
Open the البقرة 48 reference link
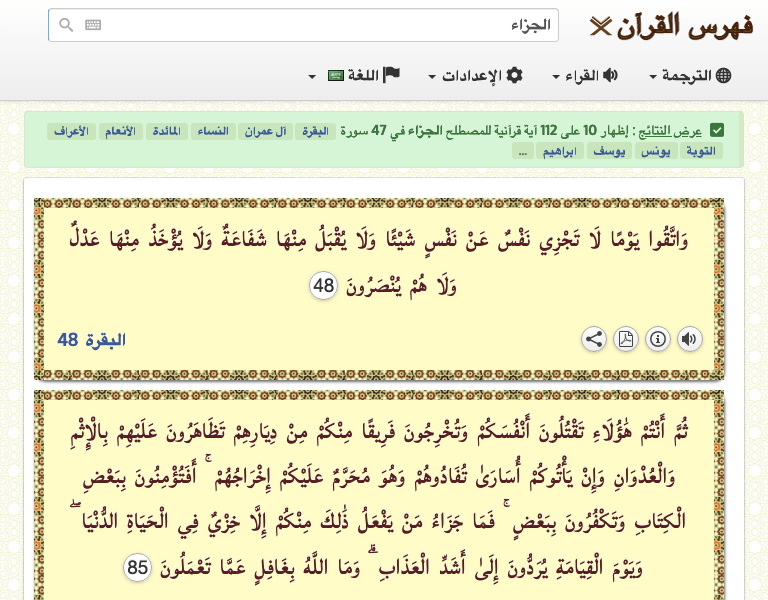pyautogui.click(x=92, y=339)
